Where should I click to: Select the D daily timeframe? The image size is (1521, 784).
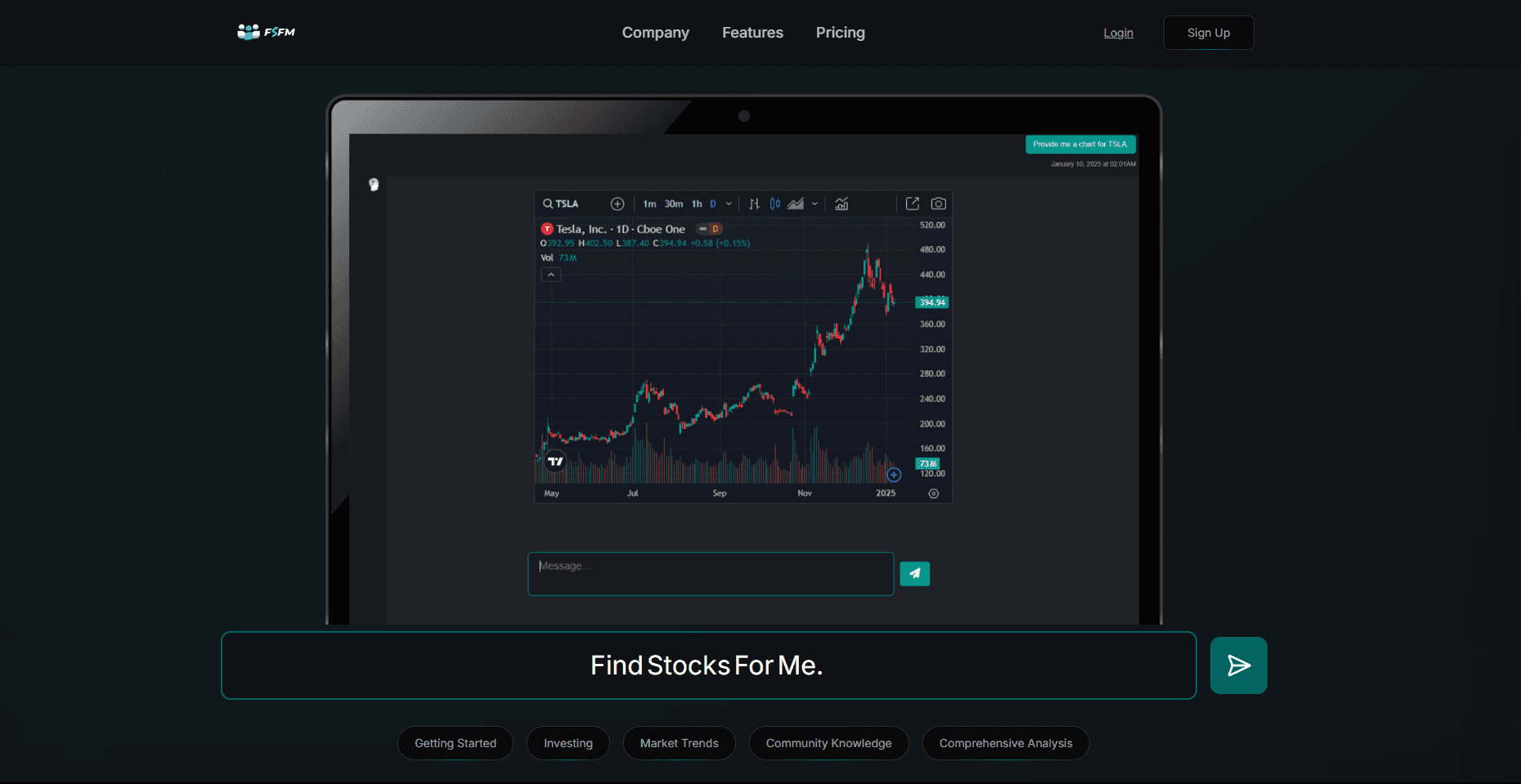(x=713, y=204)
